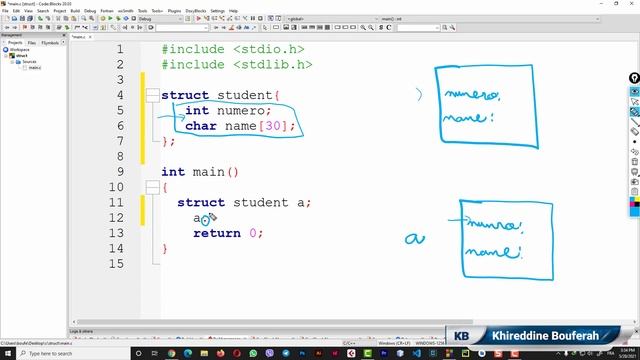Switch to the Files tab
This screenshot has width=640, height=360.
coord(32,42)
